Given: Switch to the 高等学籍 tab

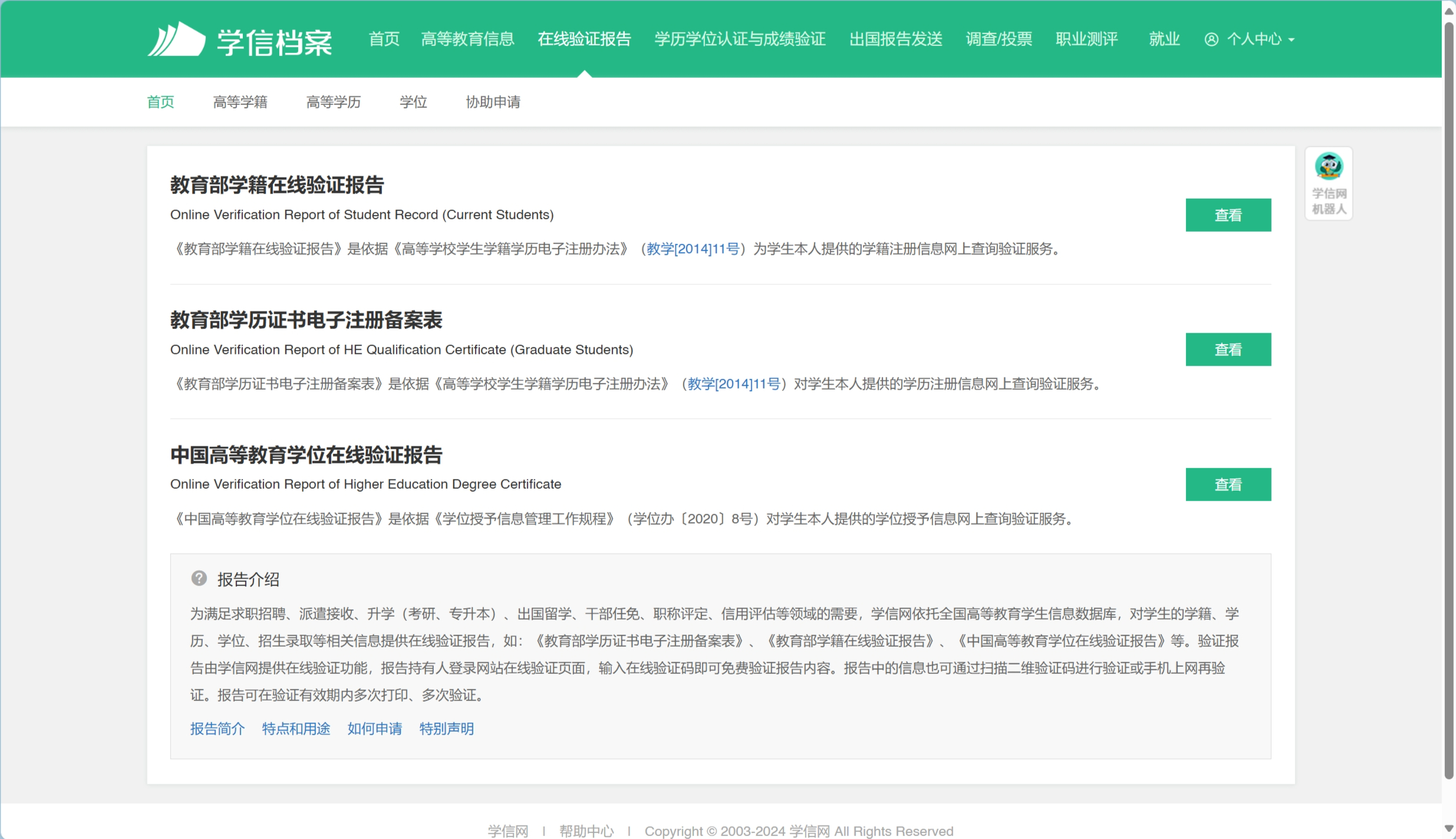Looking at the screenshot, I should click(240, 102).
